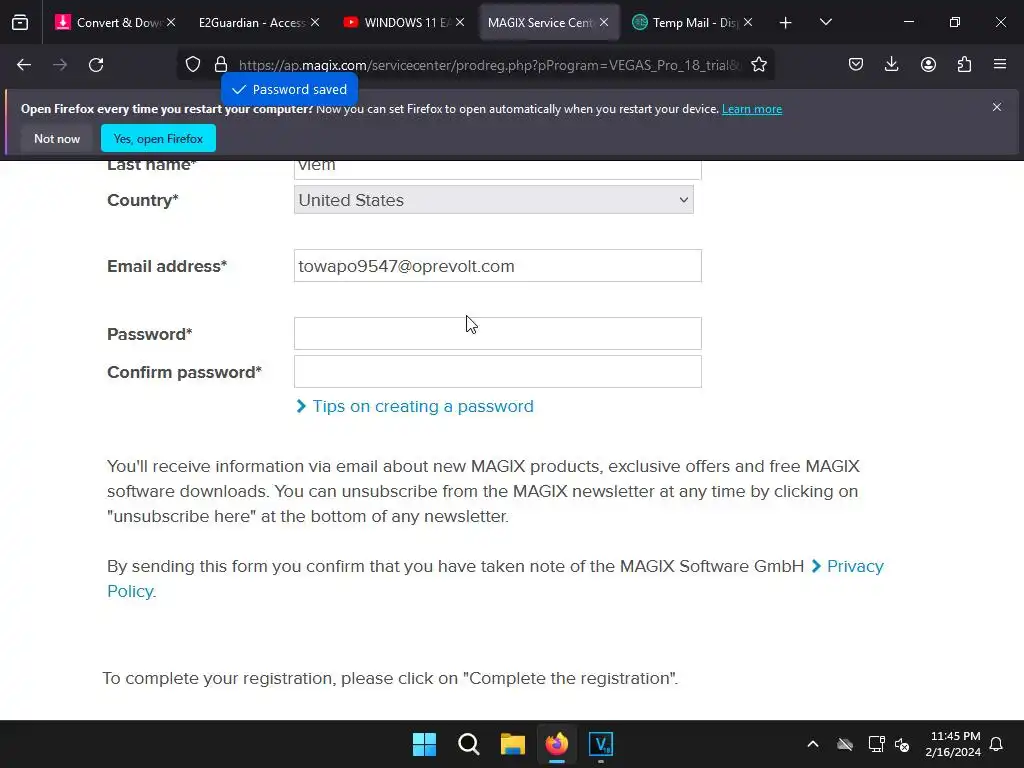Expand Tips on creating a password

(x=415, y=406)
